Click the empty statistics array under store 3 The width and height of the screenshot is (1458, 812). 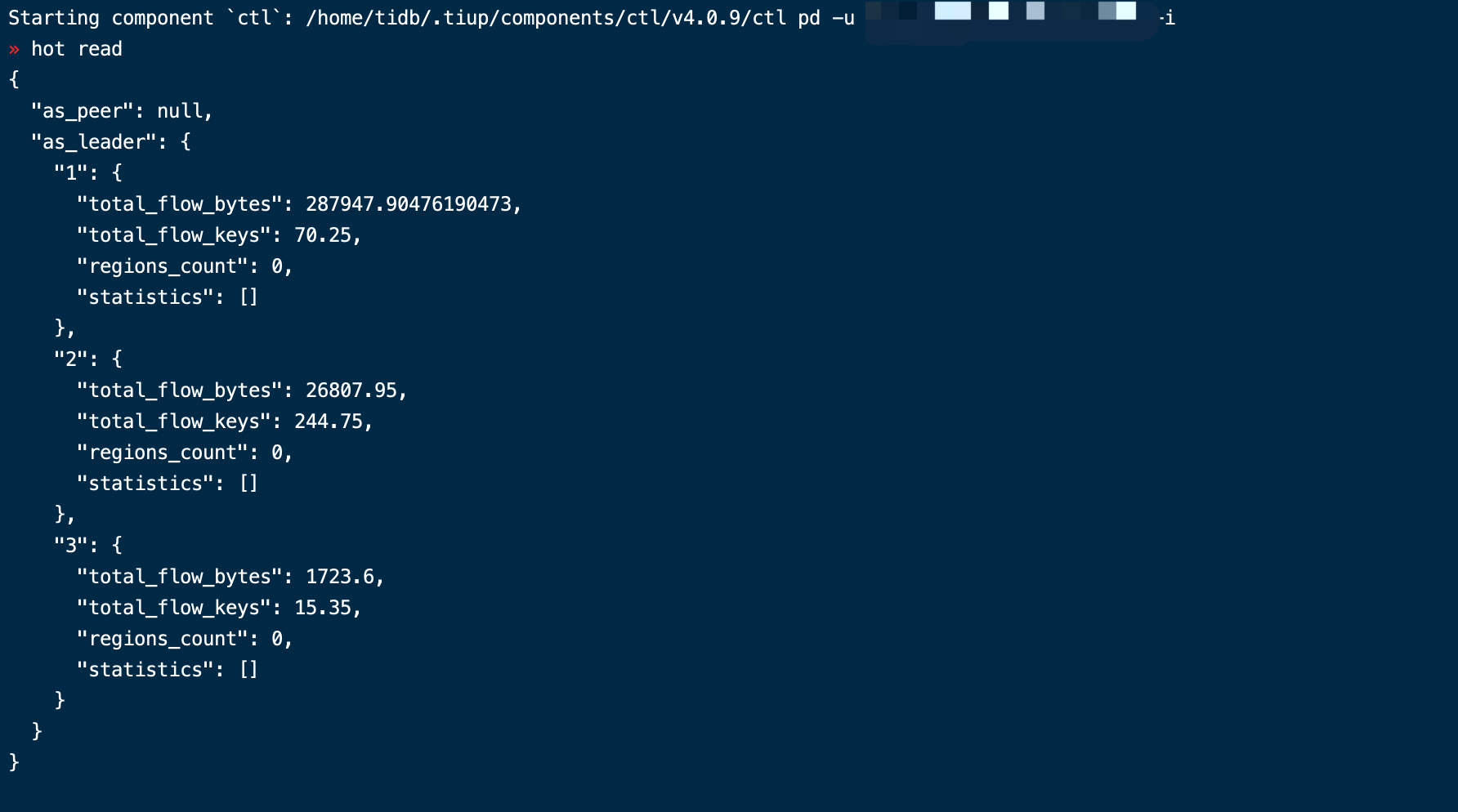pos(248,670)
